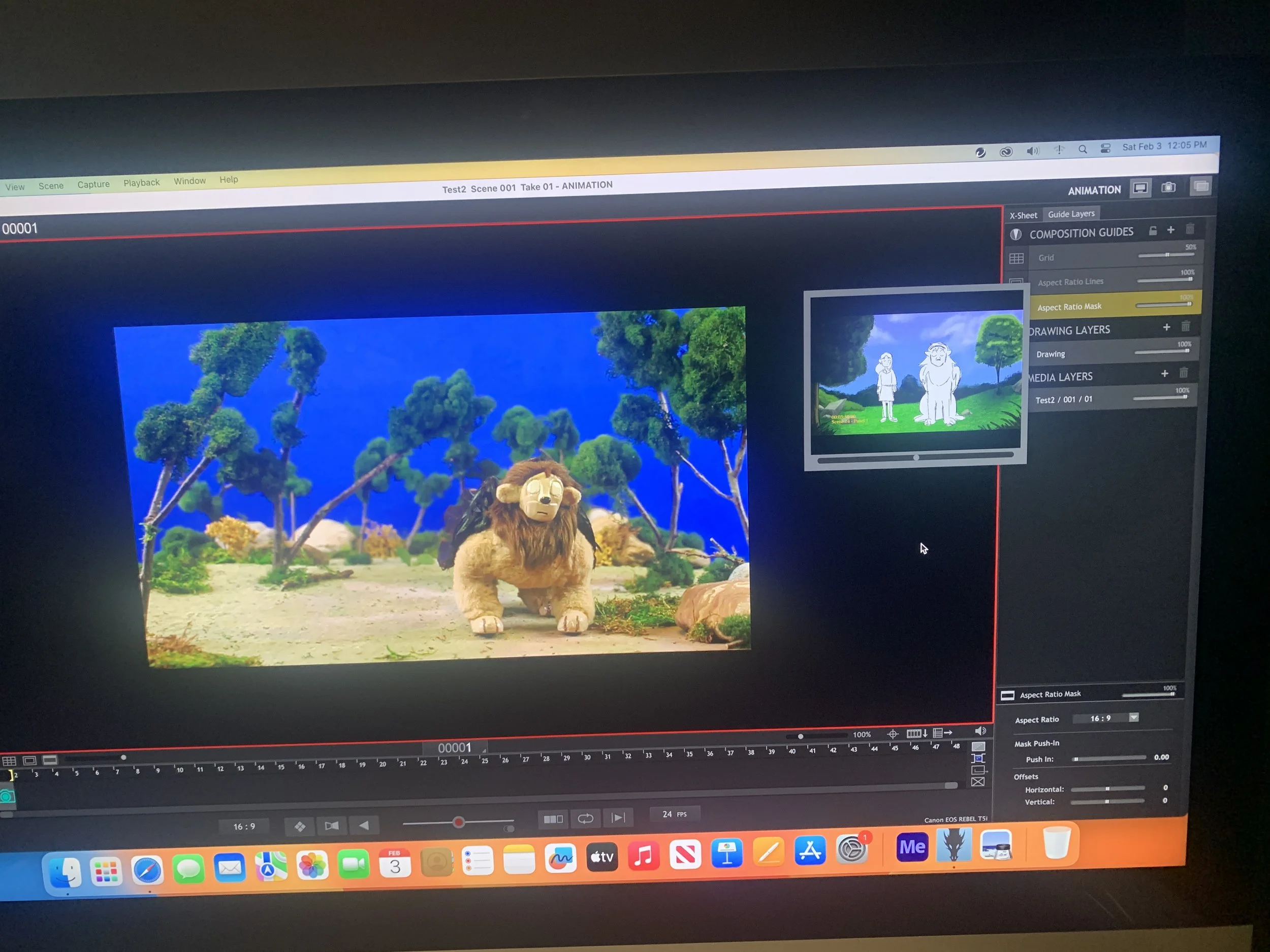Open the Window menu
The height and width of the screenshot is (952, 1270).
(x=190, y=181)
